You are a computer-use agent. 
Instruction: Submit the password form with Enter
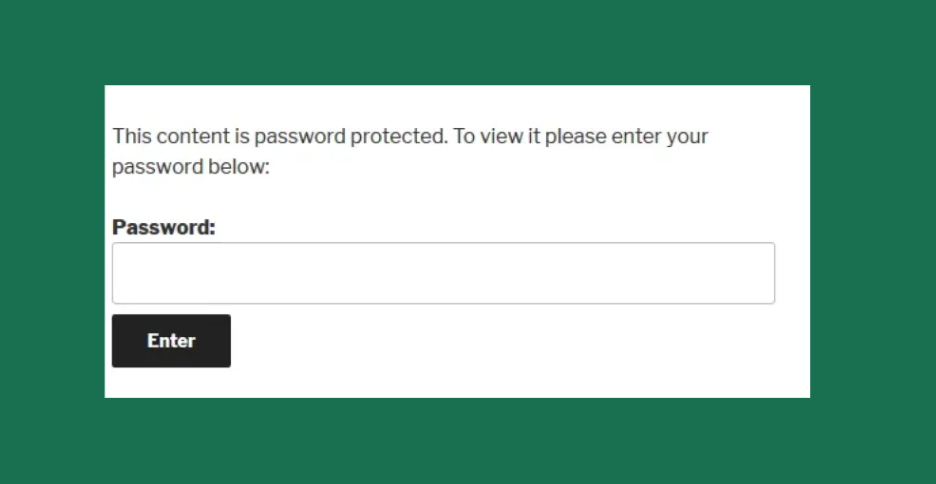pos(171,341)
